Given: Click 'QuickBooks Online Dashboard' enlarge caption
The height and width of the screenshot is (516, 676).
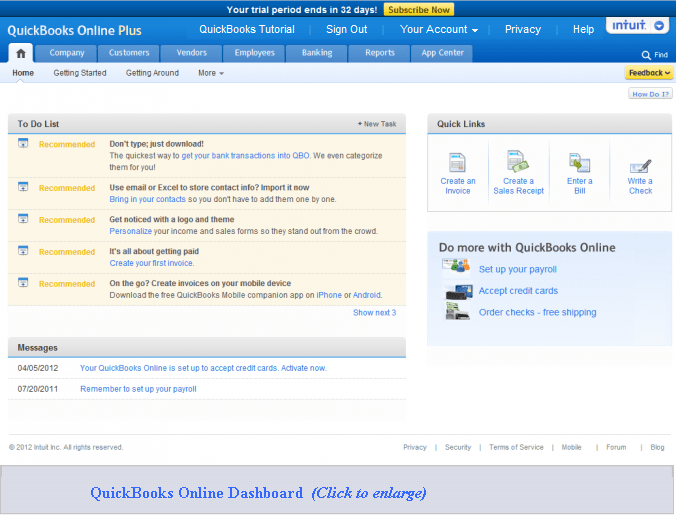Looking at the screenshot, I should point(258,493).
